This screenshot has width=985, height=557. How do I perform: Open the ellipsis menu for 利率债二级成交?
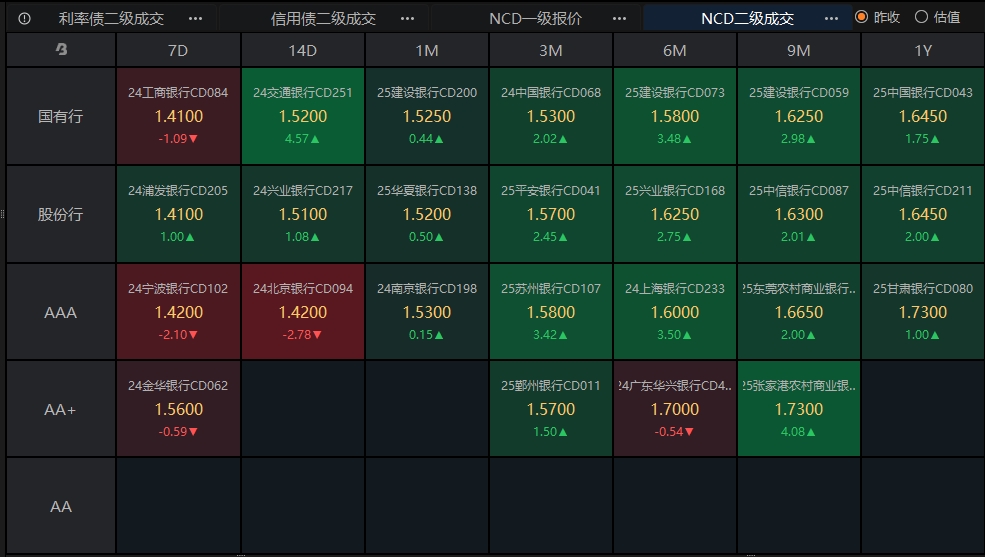195,18
